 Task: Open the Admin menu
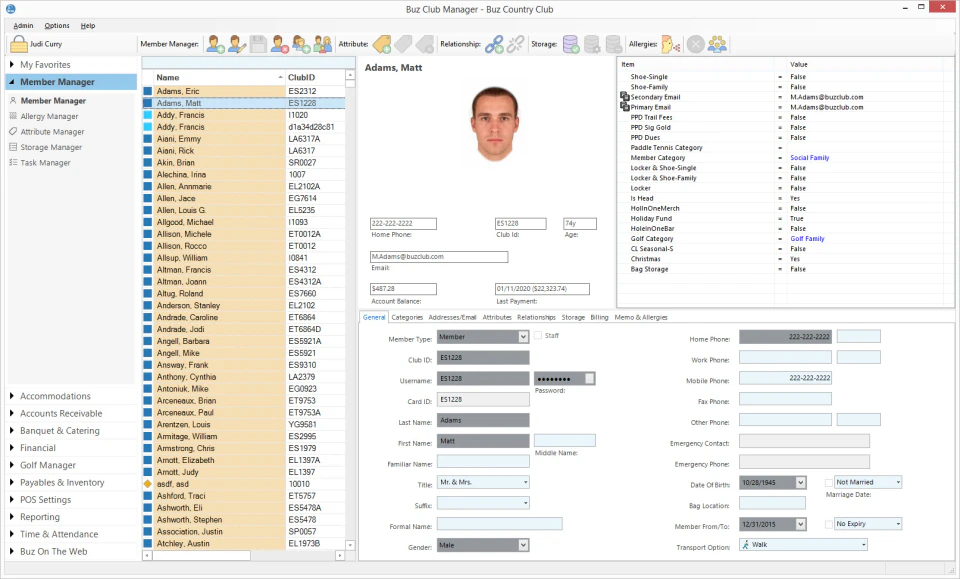[22, 26]
